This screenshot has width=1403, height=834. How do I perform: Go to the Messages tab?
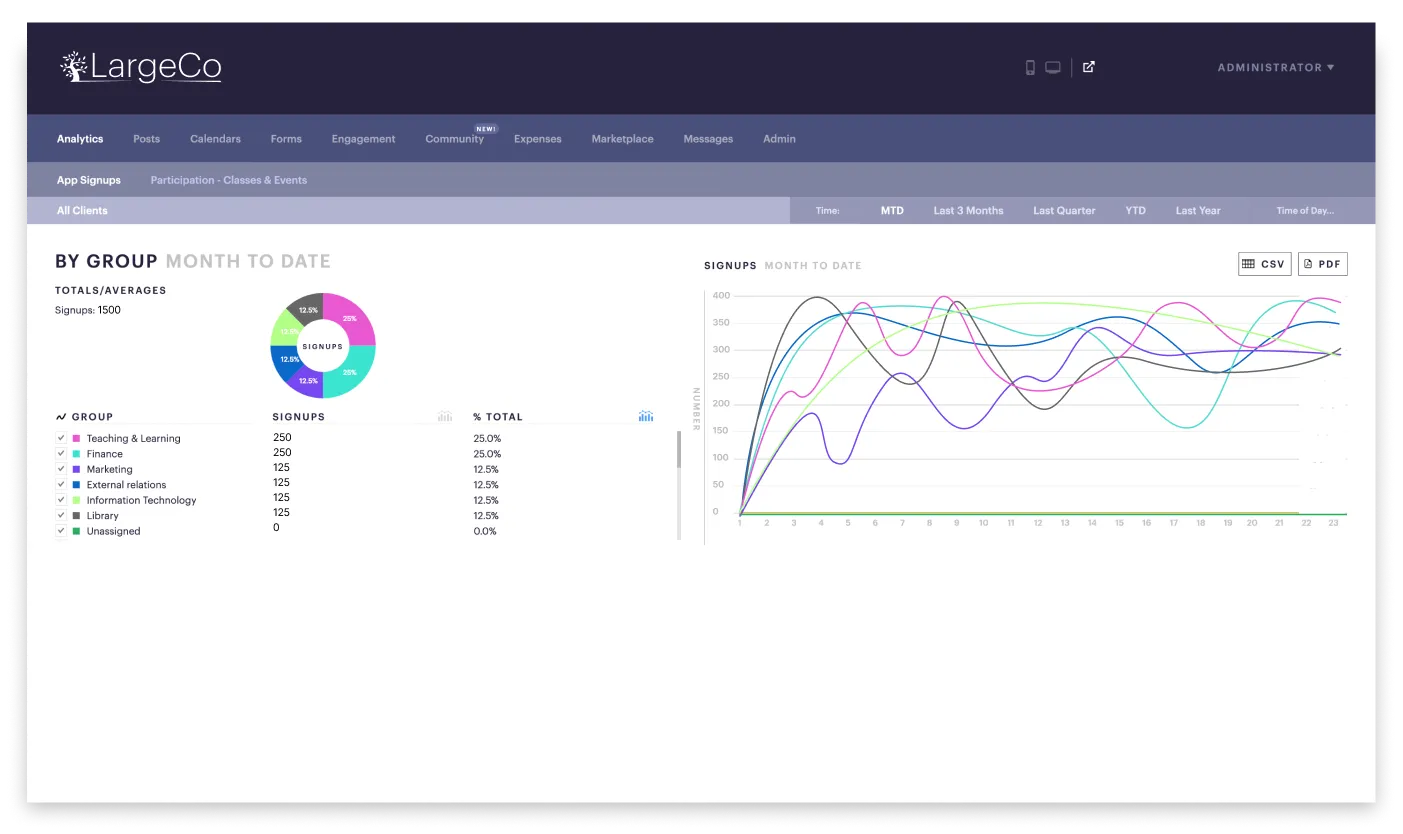pos(708,139)
